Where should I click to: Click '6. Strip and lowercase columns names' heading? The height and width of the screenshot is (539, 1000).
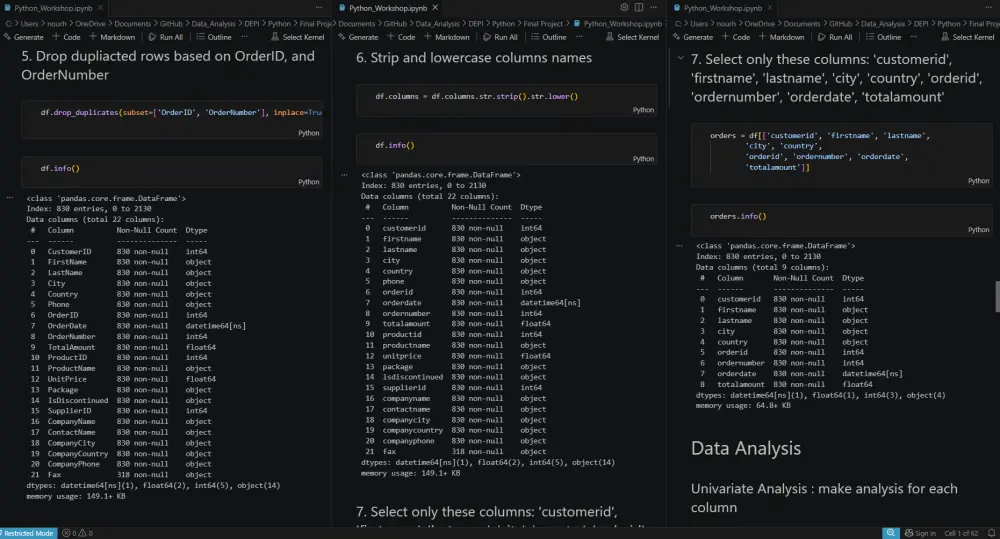click(x=474, y=57)
